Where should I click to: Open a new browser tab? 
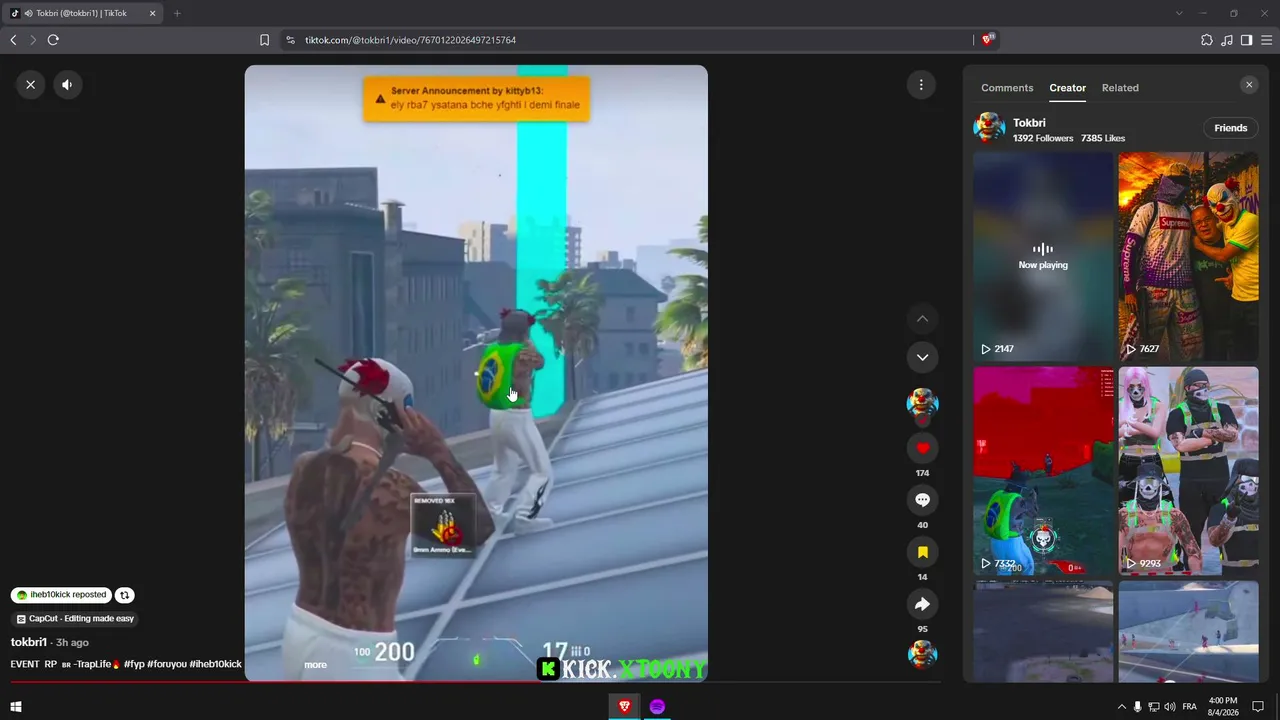coord(177,13)
